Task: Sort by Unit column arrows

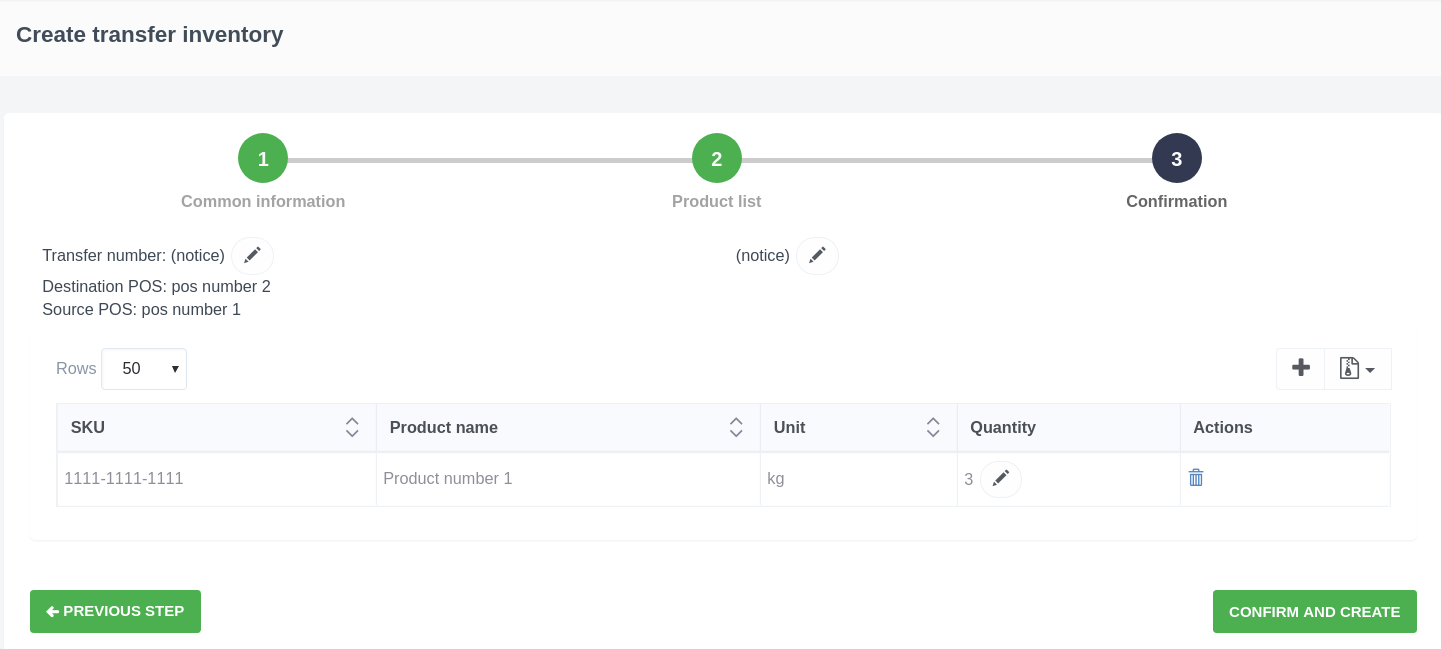Action: 932,427
